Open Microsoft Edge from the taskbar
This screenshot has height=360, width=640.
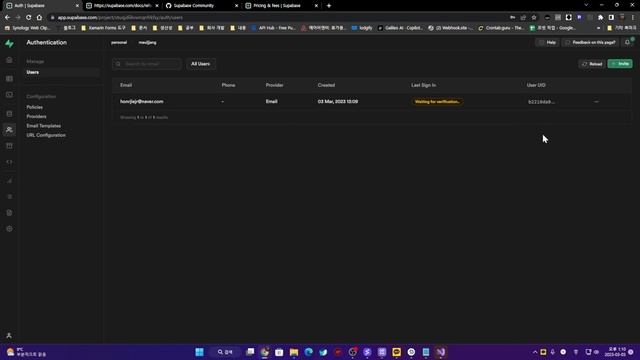tap(309, 352)
